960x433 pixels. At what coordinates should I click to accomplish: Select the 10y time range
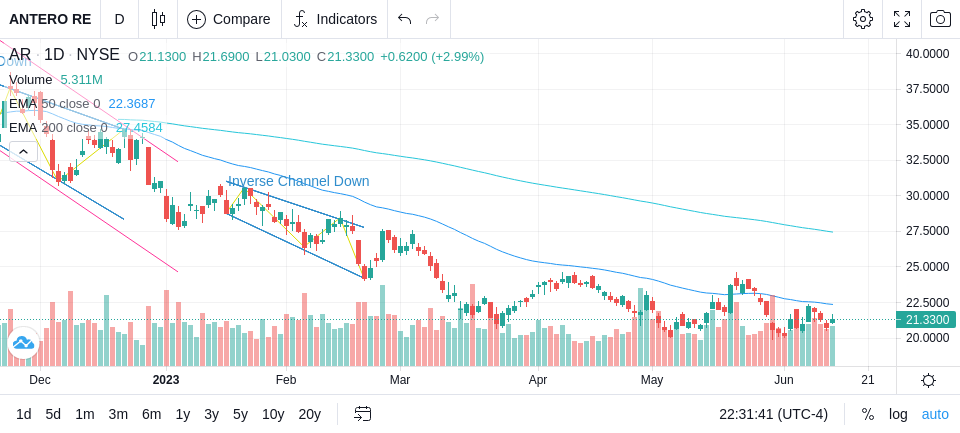pyautogui.click(x=273, y=415)
